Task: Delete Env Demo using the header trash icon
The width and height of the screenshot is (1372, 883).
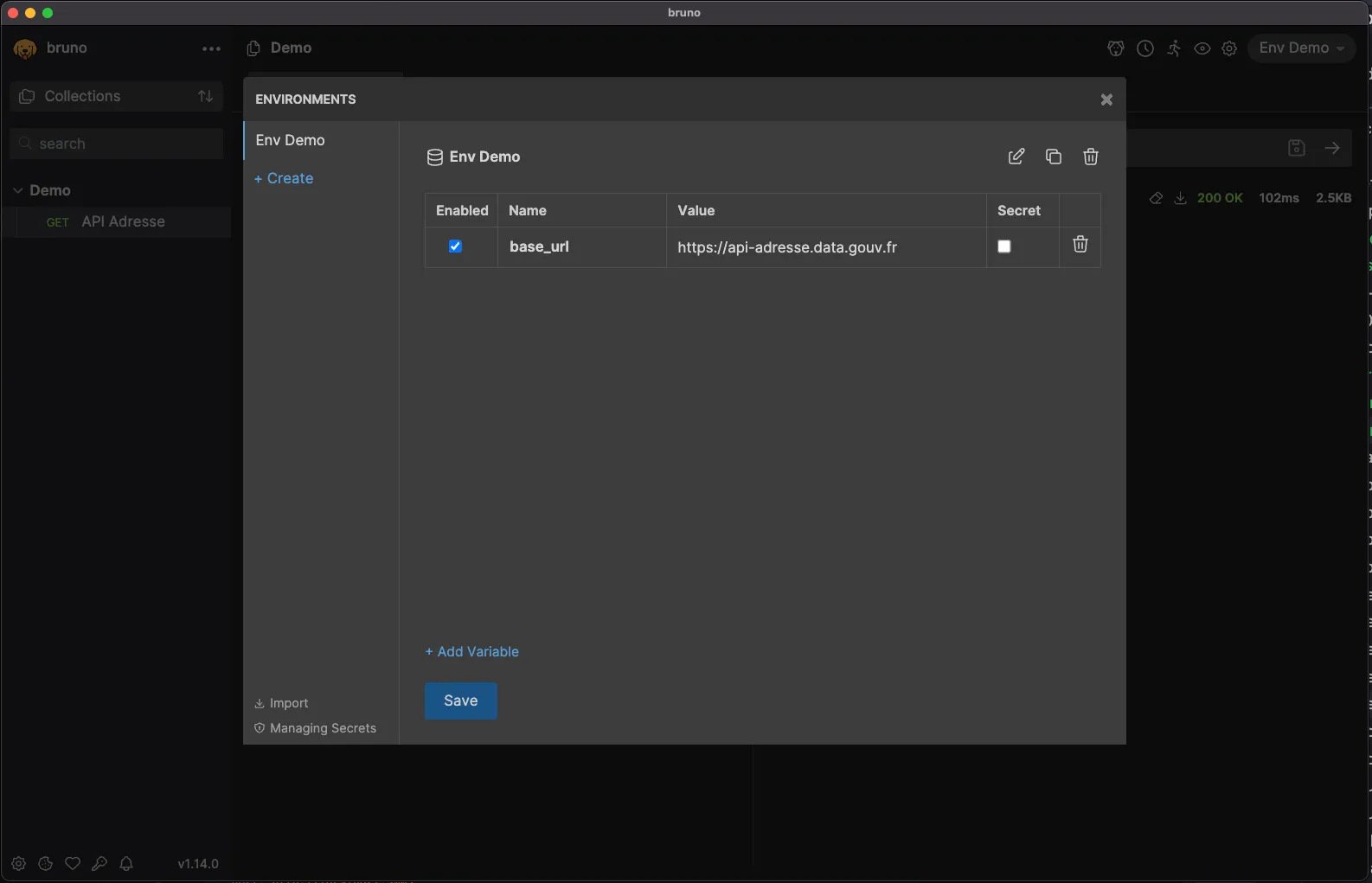Action: click(1090, 157)
